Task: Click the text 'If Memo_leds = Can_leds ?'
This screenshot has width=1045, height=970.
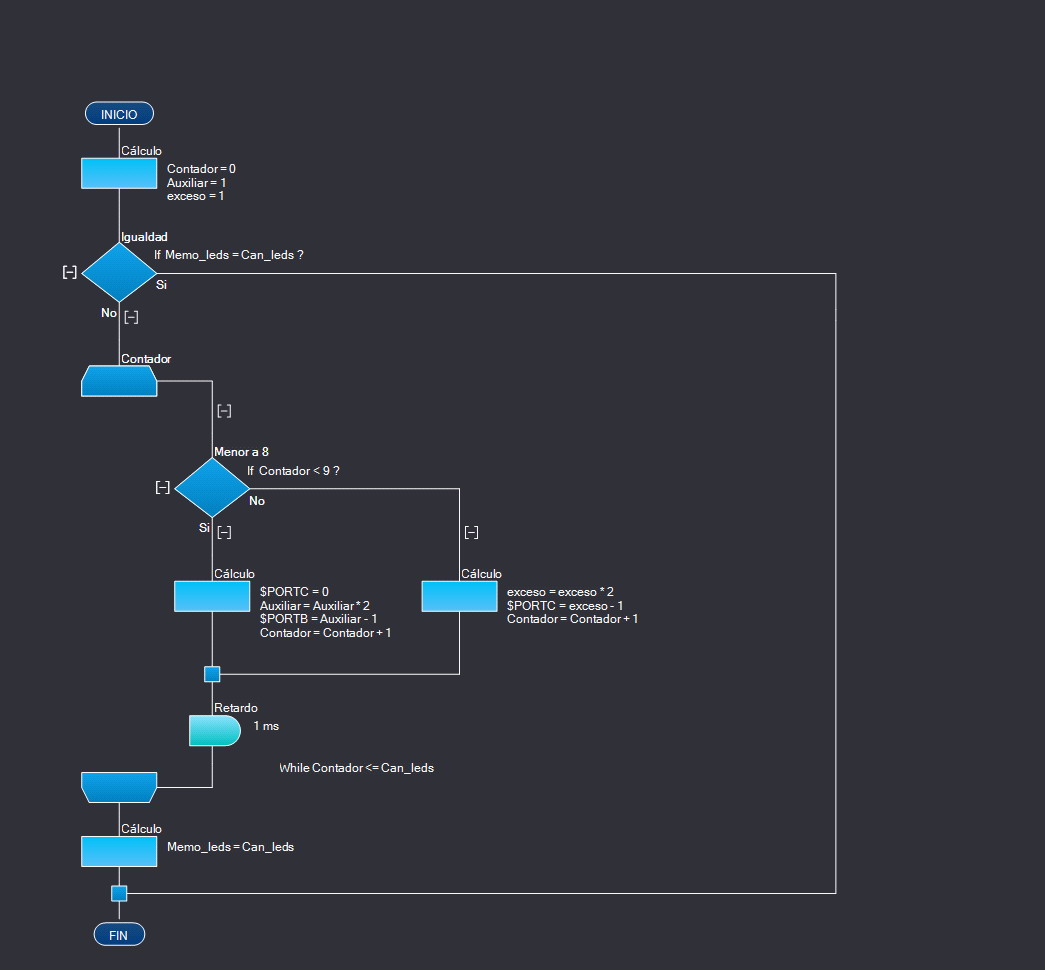Action: pos(229,255)
